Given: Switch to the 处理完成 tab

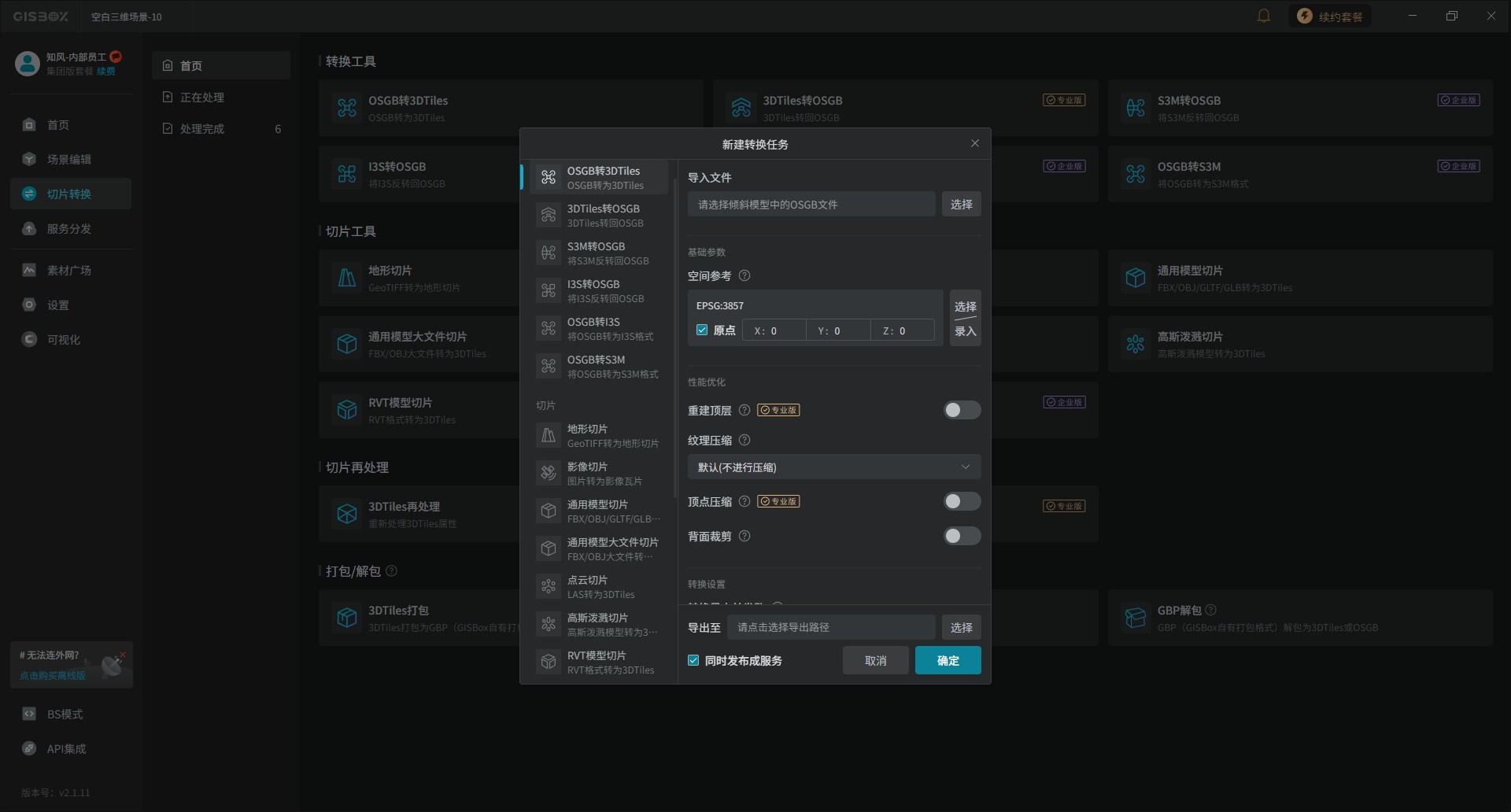Looking at the screenshot, I should click(x=202, y=129).
